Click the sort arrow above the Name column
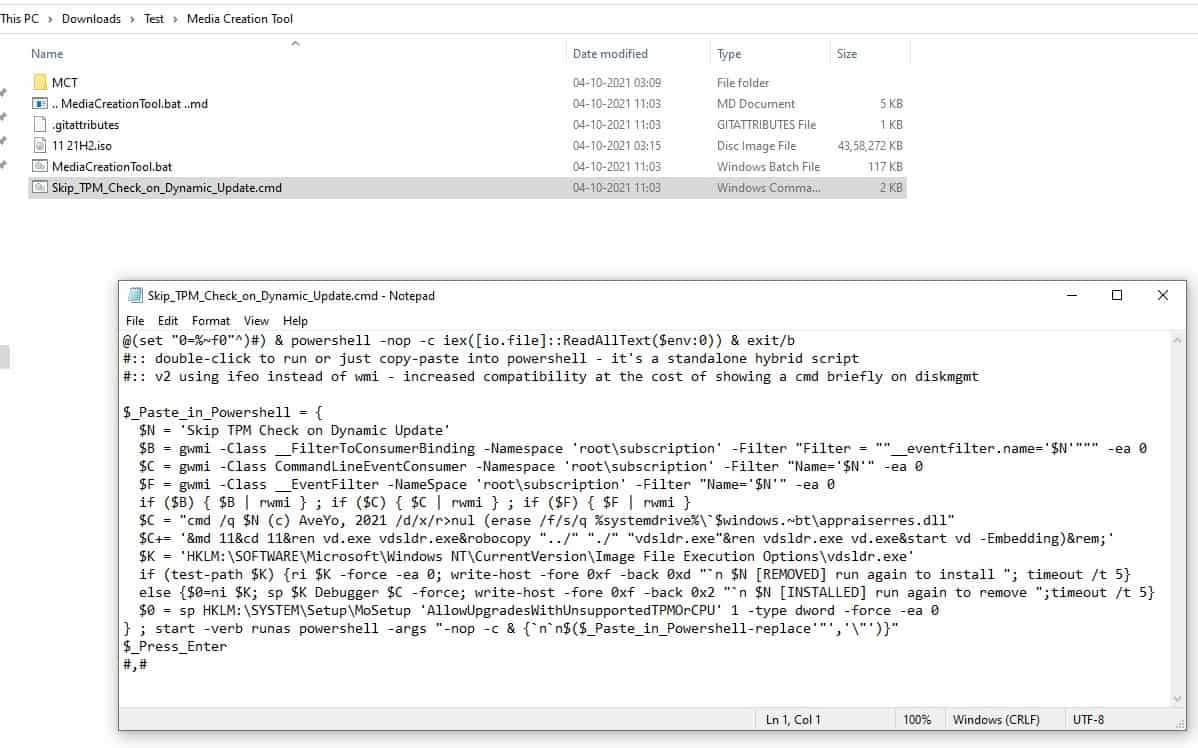The width and height of the screenshot is (1198, 748). coord(295,44)
